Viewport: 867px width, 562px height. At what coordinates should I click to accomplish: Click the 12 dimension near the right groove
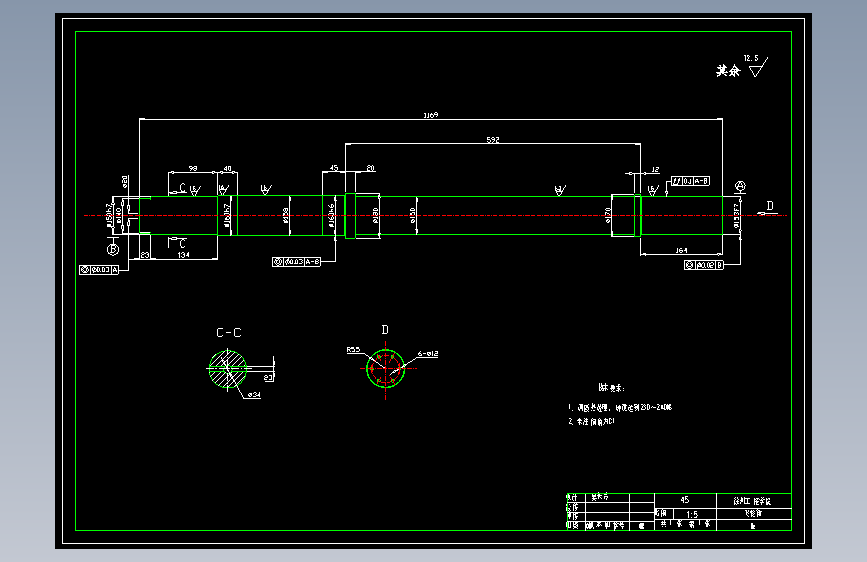(x=655, y=169)
